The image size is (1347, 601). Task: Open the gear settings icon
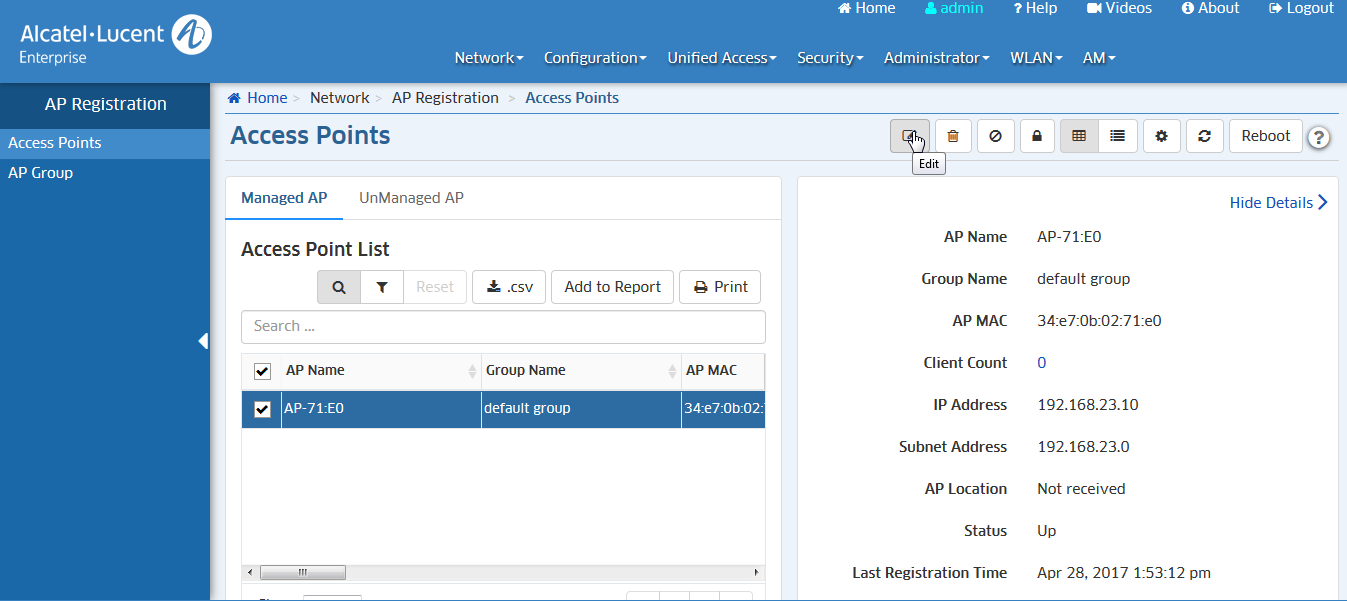[x=1161, y=136]
